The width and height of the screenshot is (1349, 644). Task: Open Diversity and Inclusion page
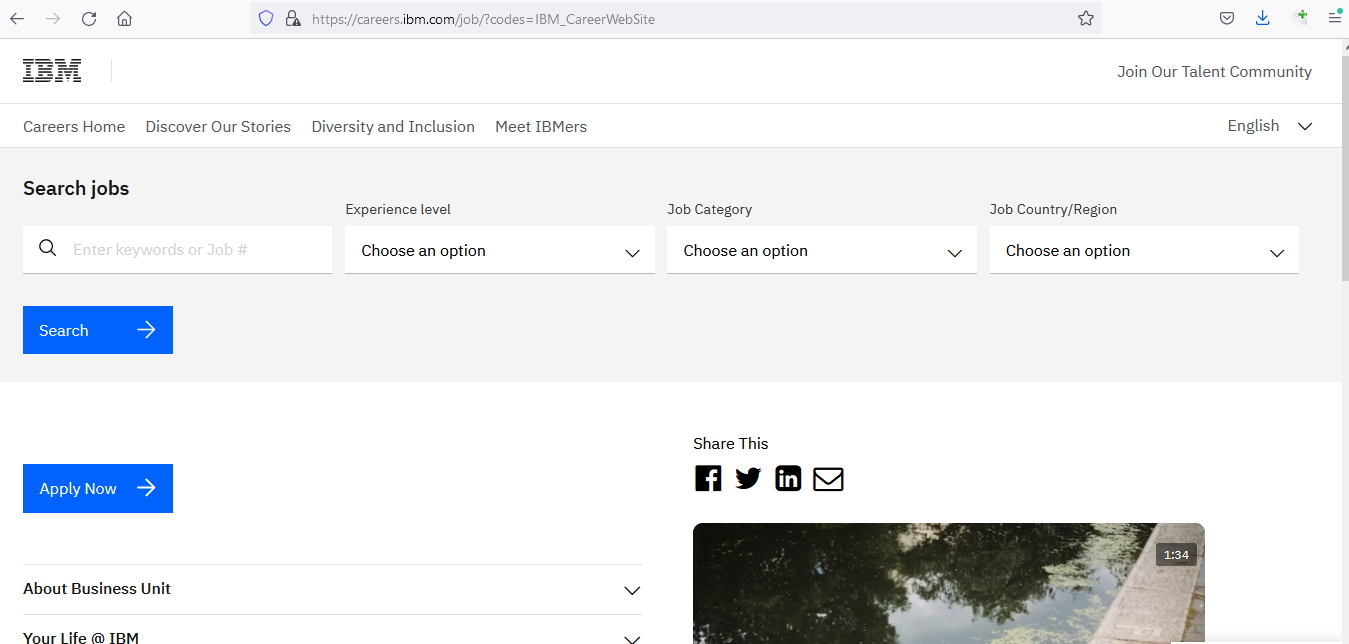tap(393, 126)
